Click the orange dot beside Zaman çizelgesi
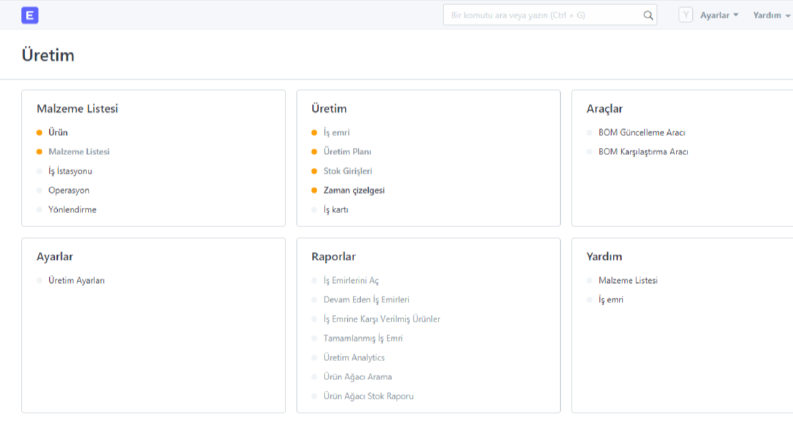793x446 pixels. 314,190
